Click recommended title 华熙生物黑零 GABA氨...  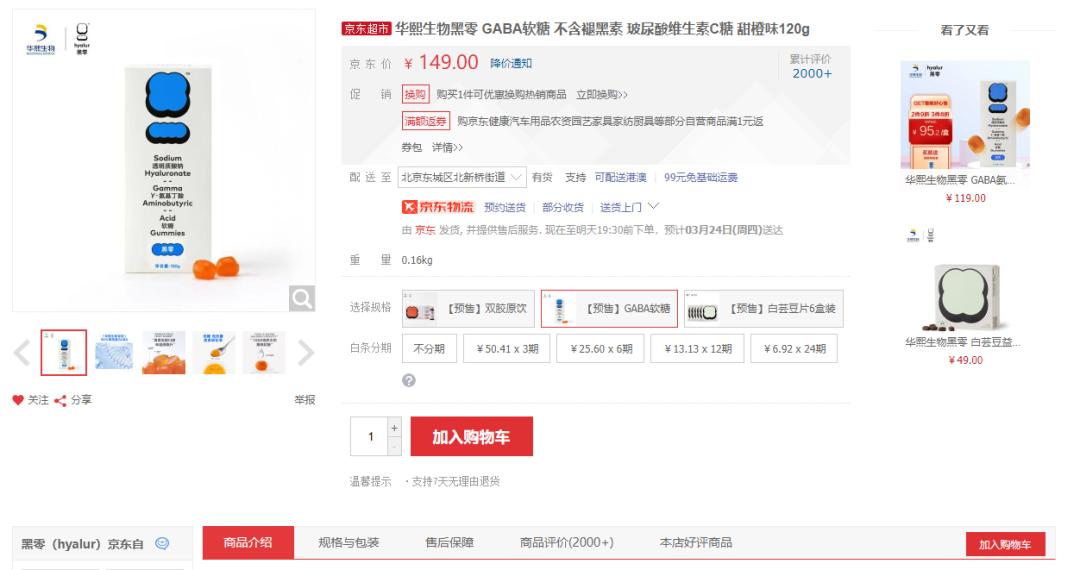click(959, 180)
